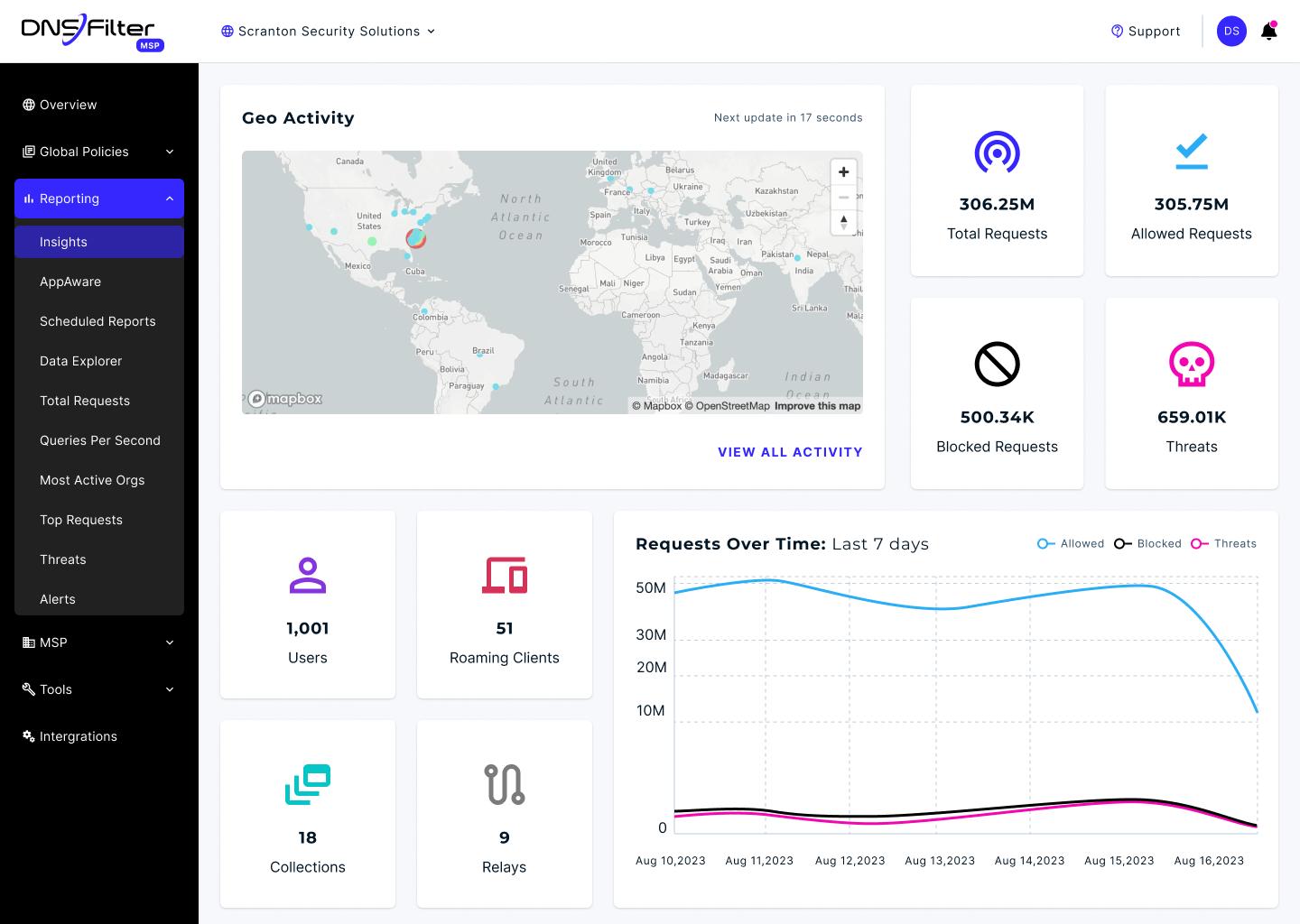Viewport: 1300px width, 924px height.
Task: Click the Relays icon
Action: point(504,784)
